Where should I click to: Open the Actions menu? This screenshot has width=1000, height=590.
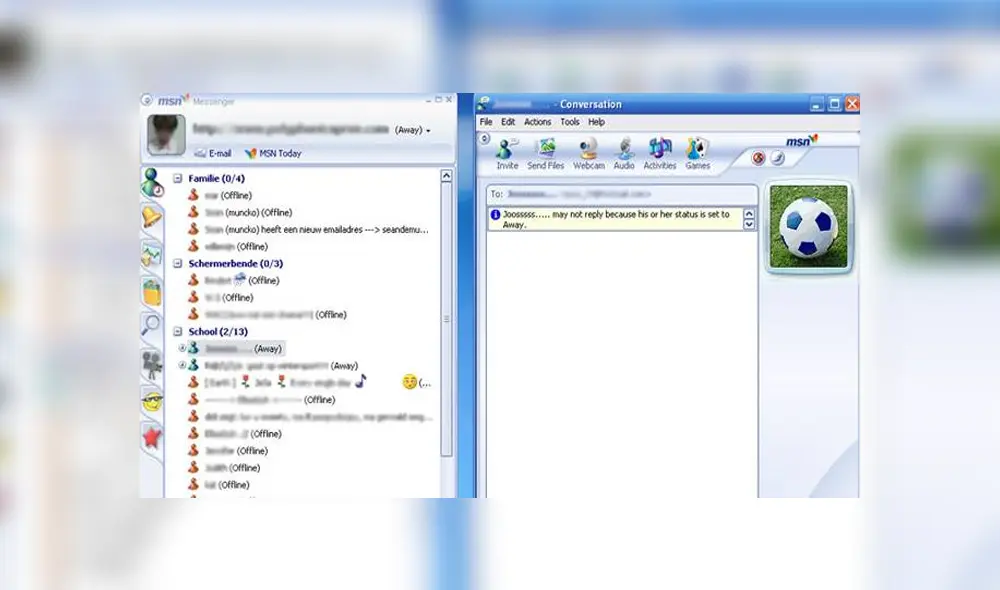click(x=538, y=121)
